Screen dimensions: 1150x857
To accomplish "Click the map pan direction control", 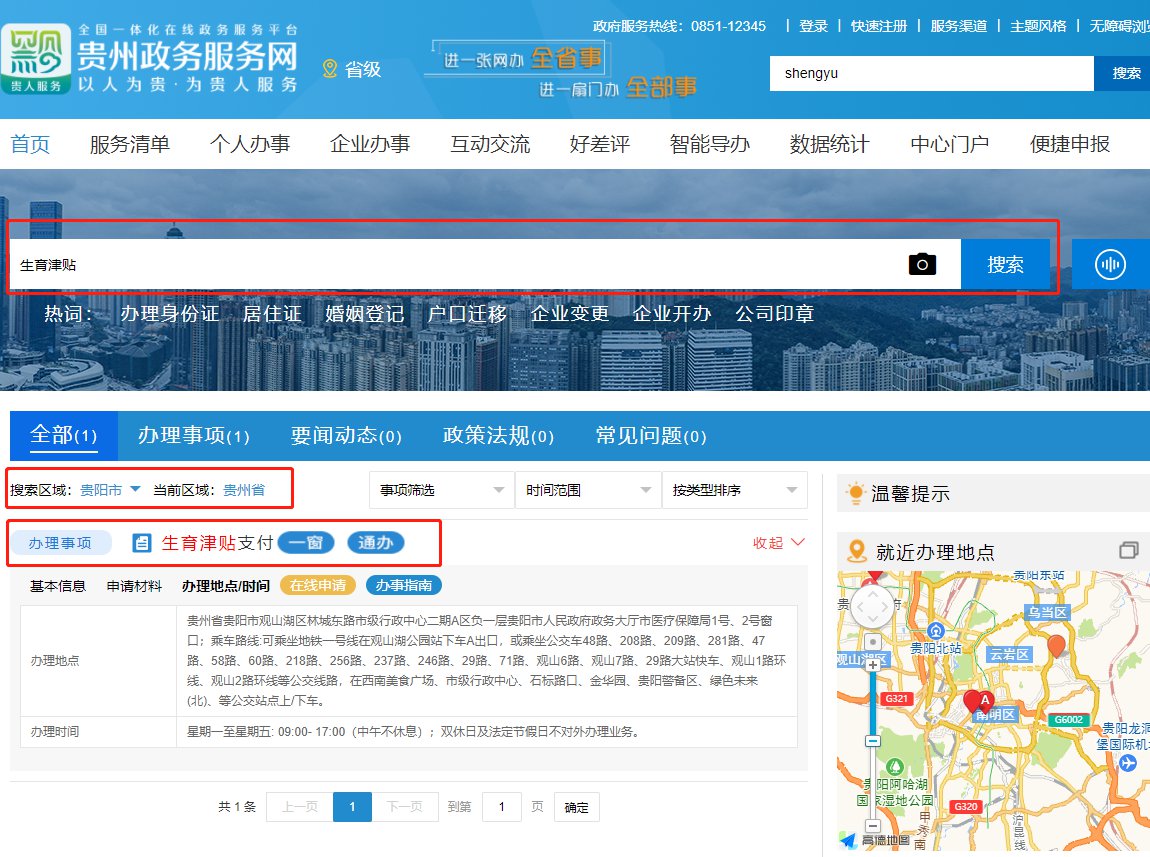I will 873,605.
